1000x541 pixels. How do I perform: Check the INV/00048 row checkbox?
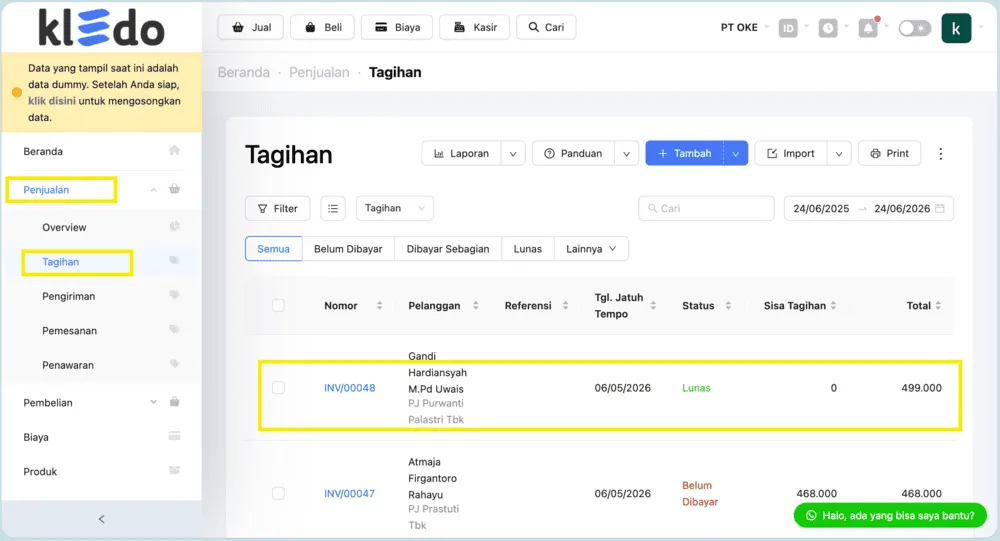coord(278,387)
